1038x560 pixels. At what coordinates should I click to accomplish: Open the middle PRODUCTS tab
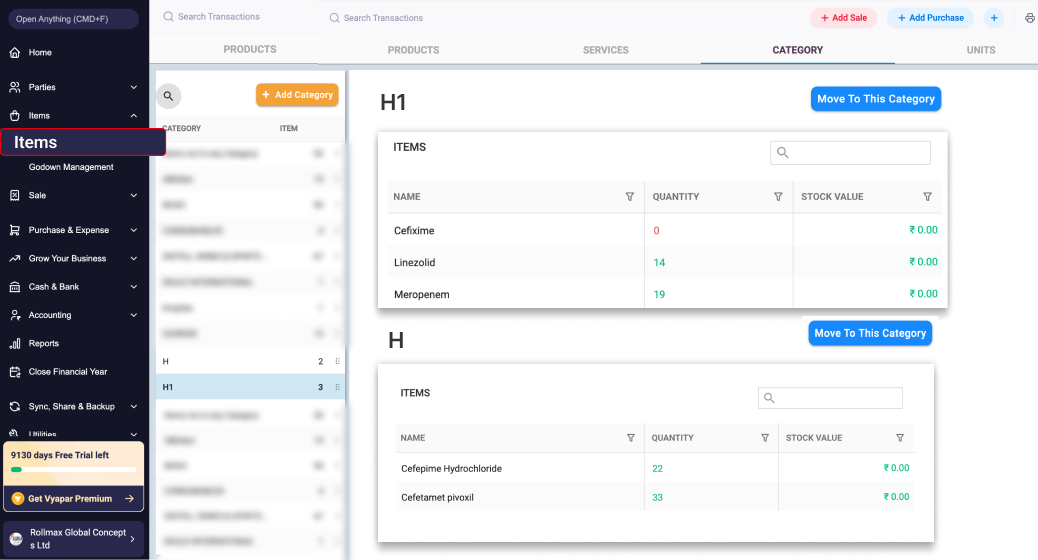pyautogui.click(x=414, y=50)
